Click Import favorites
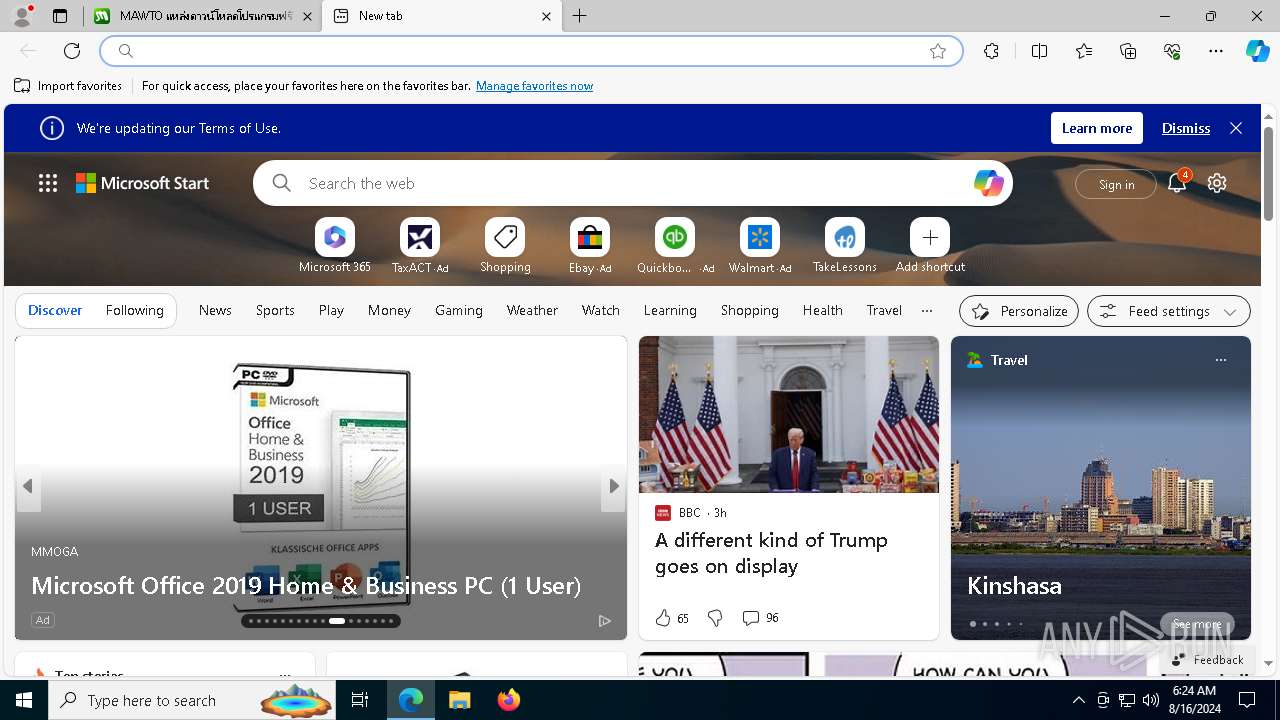The width and height of the screenshot is (1280, 720). 68,86
